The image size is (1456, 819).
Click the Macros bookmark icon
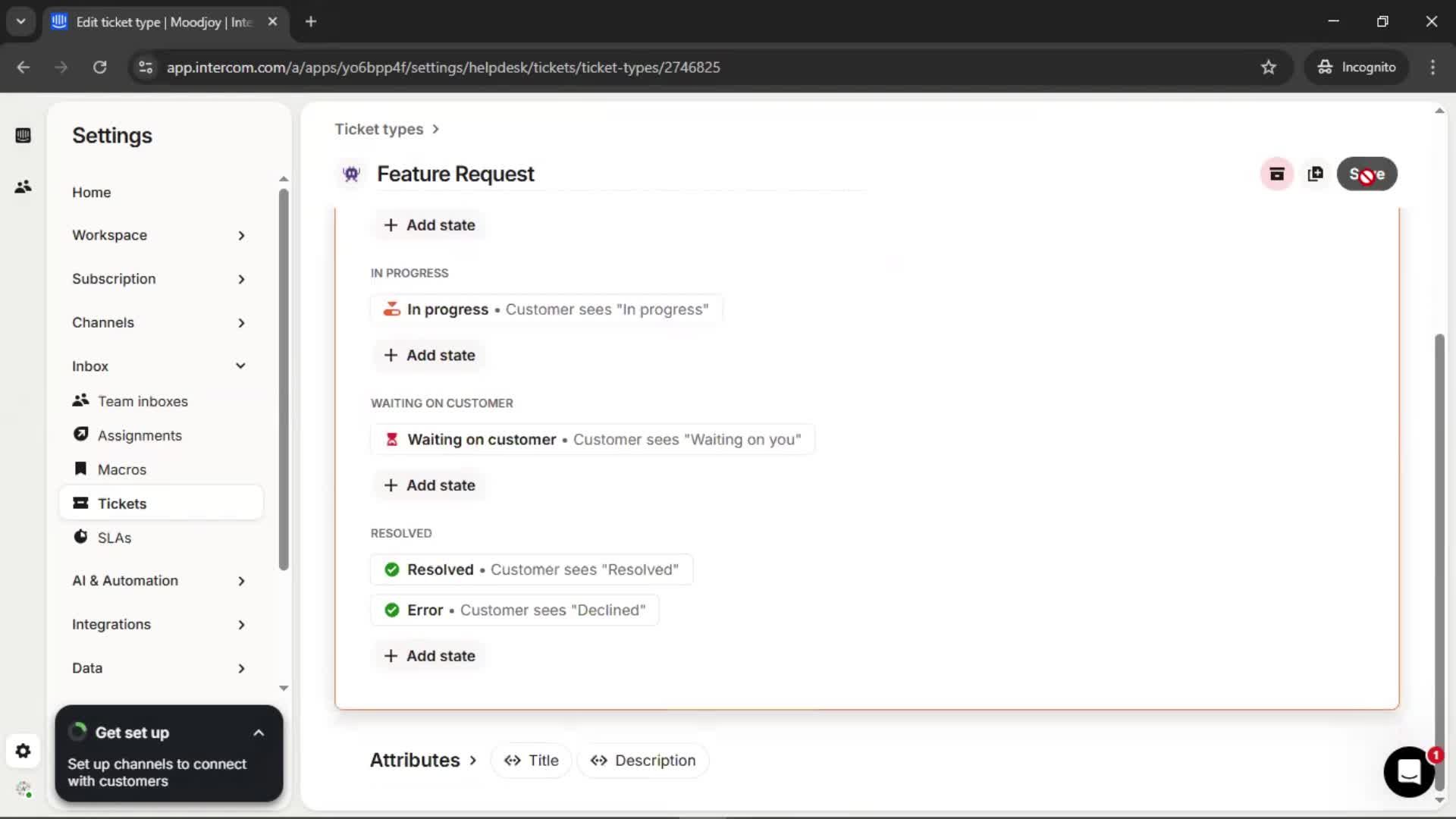click(x=80, y=469)
